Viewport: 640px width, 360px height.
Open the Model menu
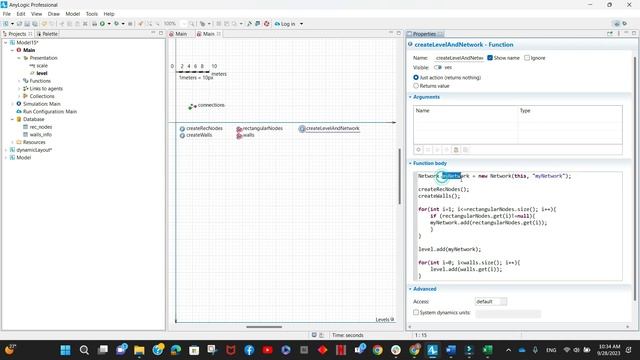click(x=73, y=14)
